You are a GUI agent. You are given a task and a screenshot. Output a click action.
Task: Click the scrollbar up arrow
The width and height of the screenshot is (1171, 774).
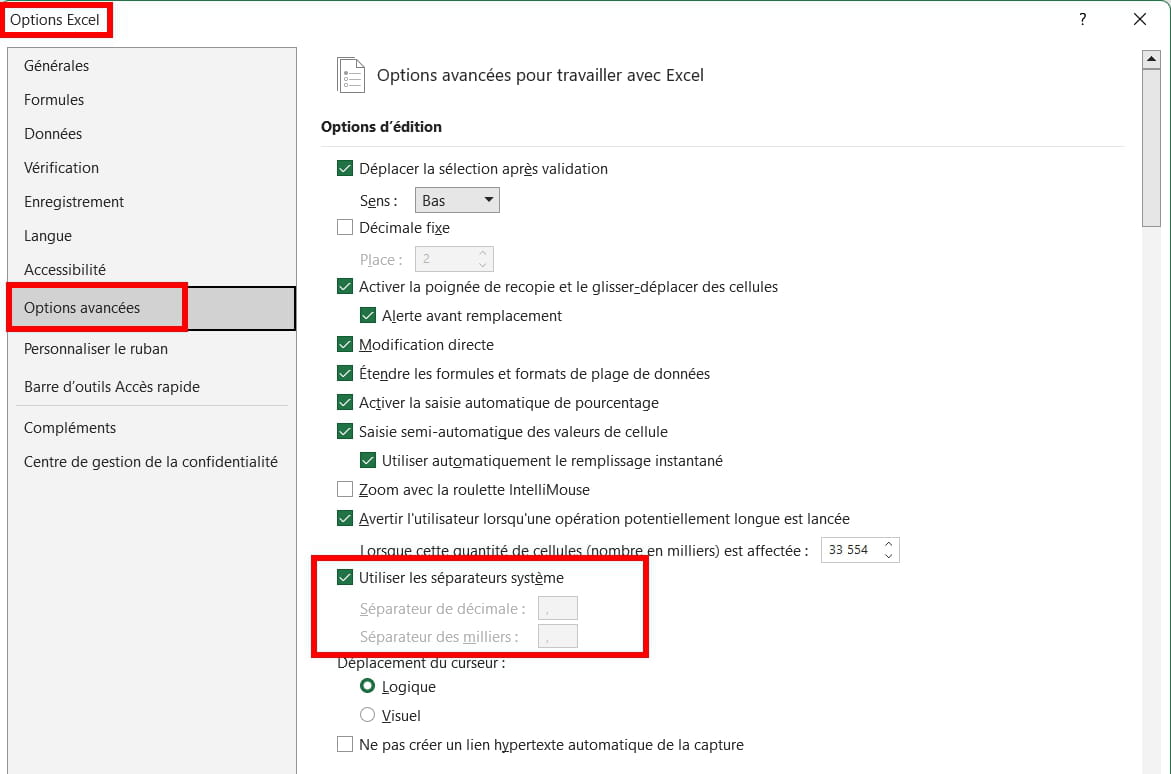click(x=1151, y=59)
